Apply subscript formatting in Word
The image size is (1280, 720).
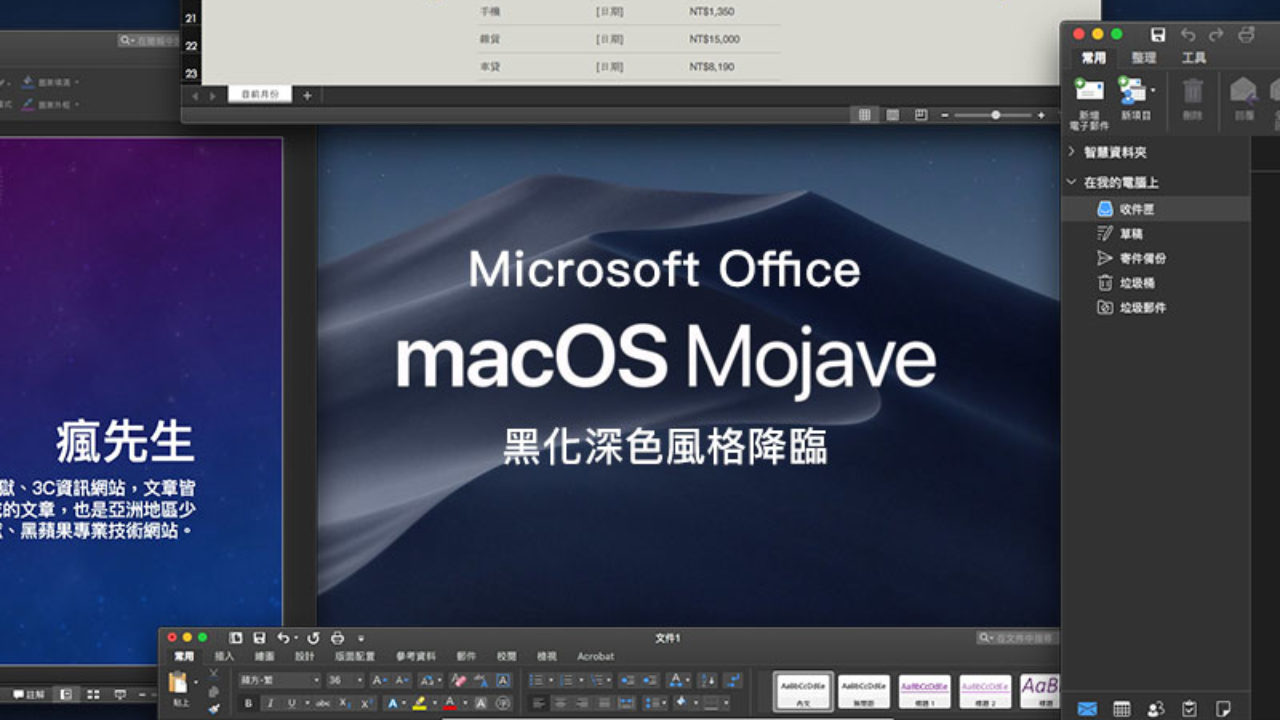click(x=344, y=703)
